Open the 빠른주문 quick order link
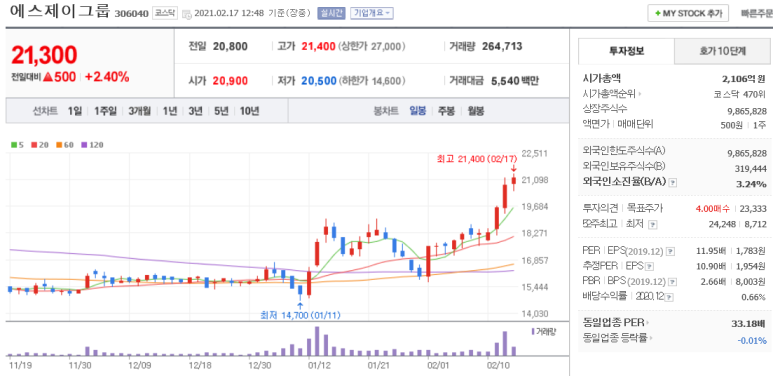773x376 pixels. click(x=756, y=14)
